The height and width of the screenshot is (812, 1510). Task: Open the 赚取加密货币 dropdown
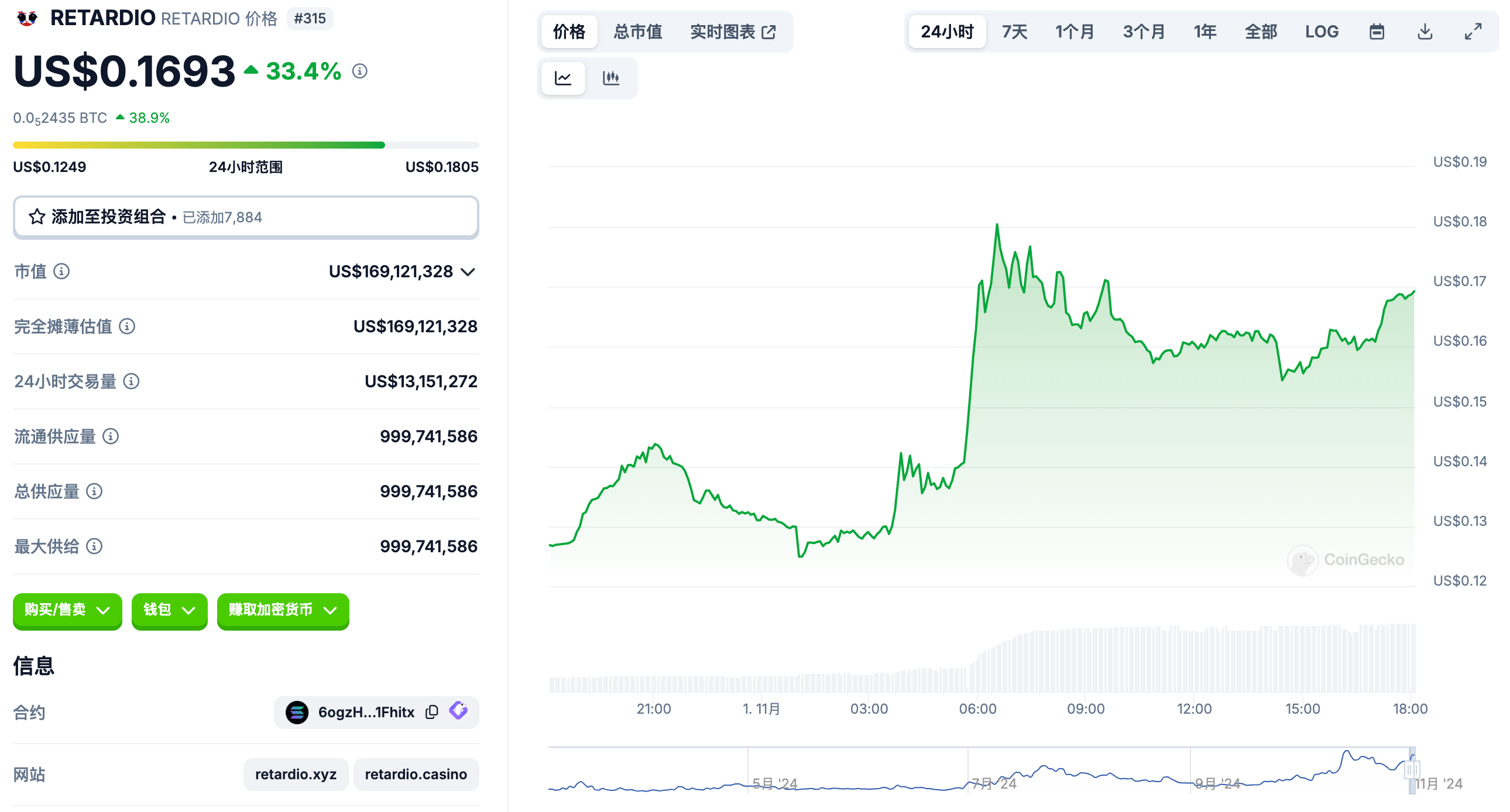tap(283, 610)
